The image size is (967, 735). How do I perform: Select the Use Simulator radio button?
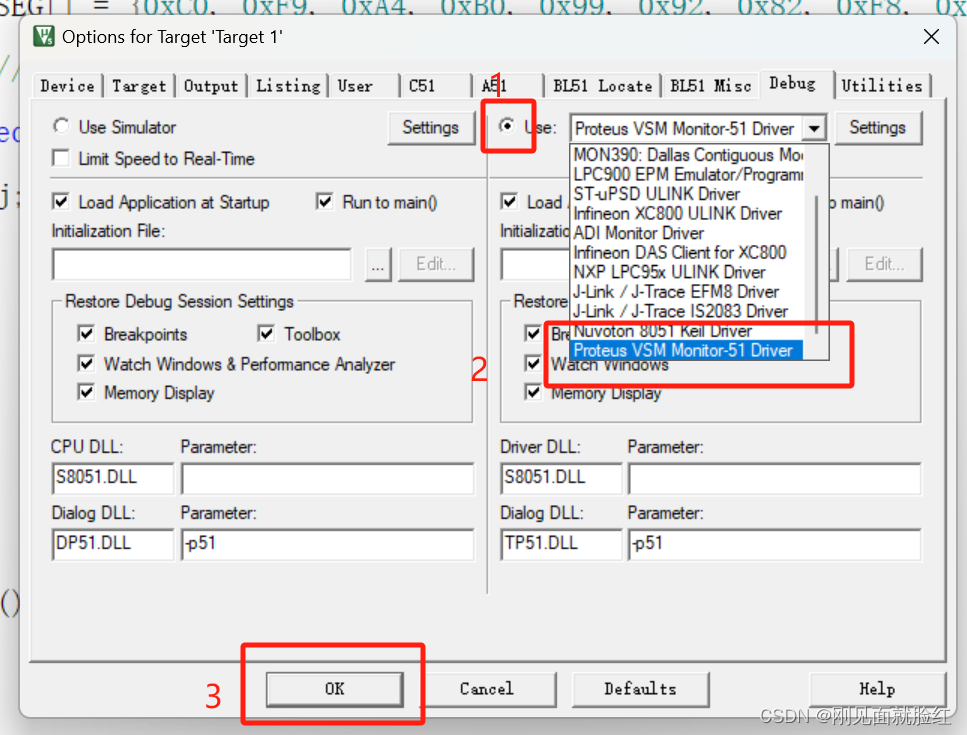[x=61, y=126]
